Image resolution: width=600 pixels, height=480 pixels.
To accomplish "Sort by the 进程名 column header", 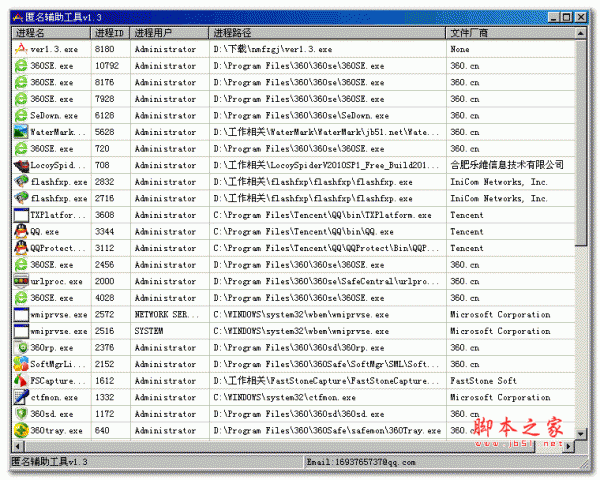I will point(52,33).
